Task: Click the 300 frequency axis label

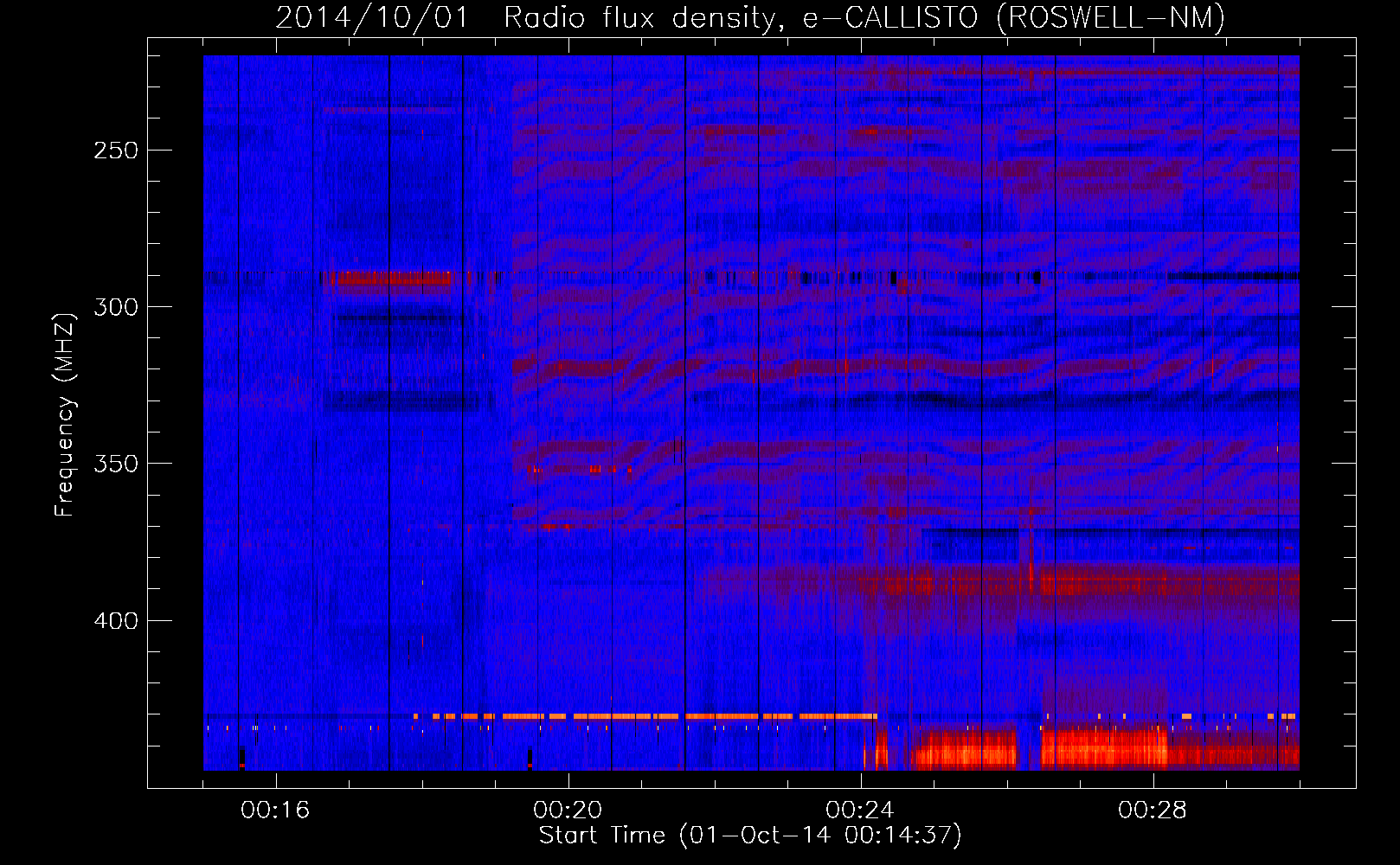Action: tap(116, 307)
